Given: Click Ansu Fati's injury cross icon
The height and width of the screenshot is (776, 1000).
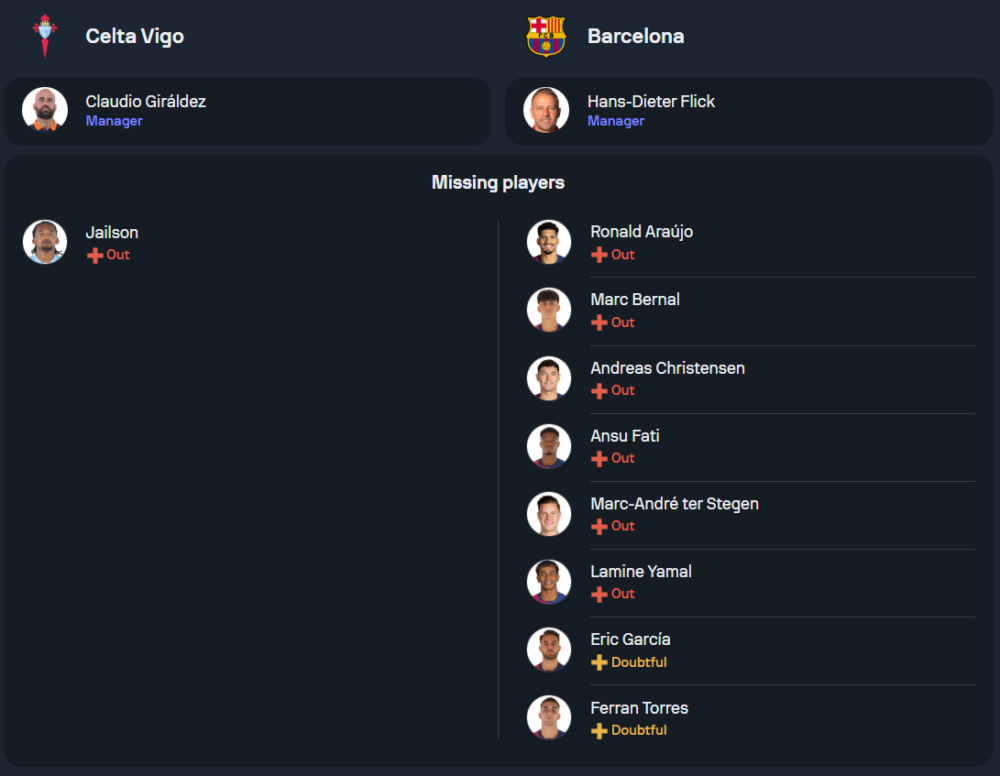Looking at the screenshot, I should point(599,459).
